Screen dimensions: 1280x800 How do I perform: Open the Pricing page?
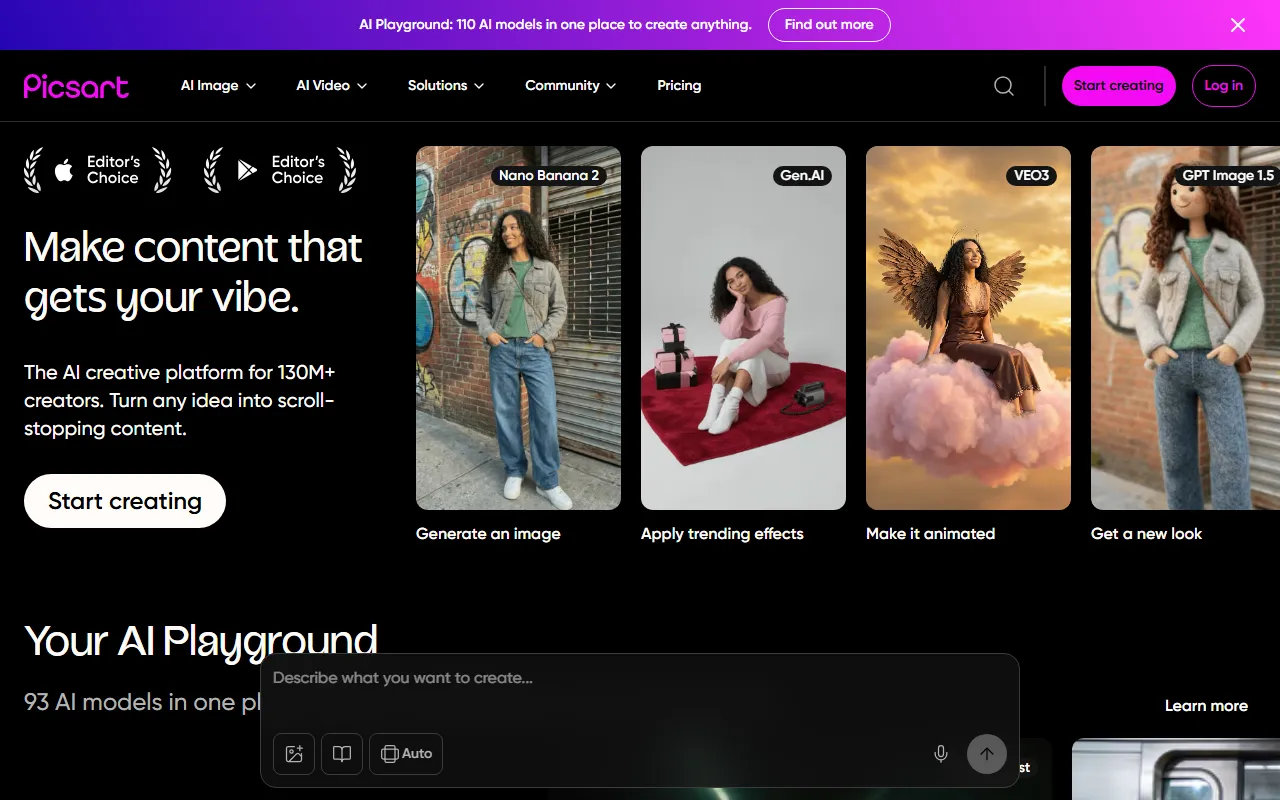click(x=679, y=86)
